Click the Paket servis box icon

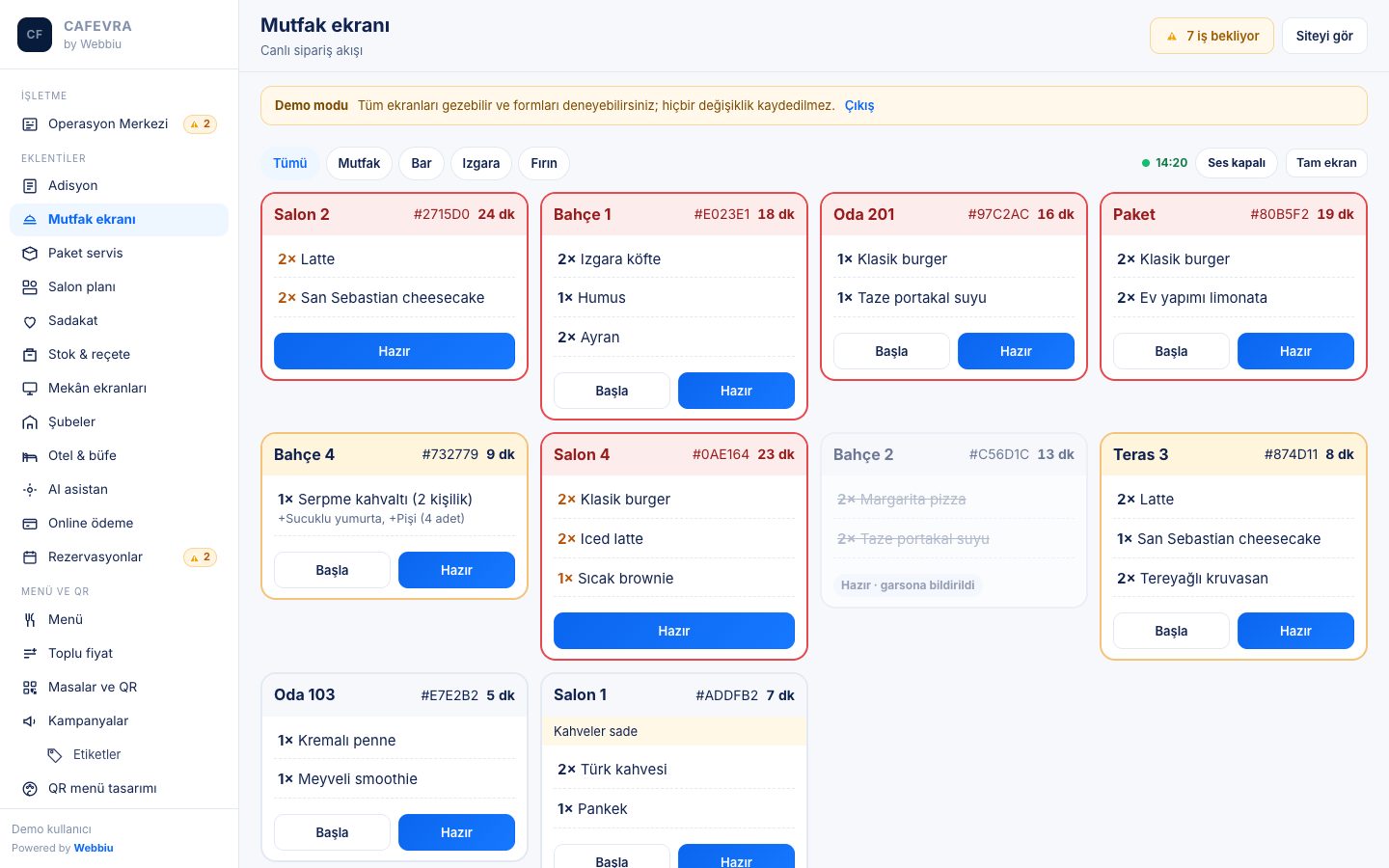tap(30, 254)
